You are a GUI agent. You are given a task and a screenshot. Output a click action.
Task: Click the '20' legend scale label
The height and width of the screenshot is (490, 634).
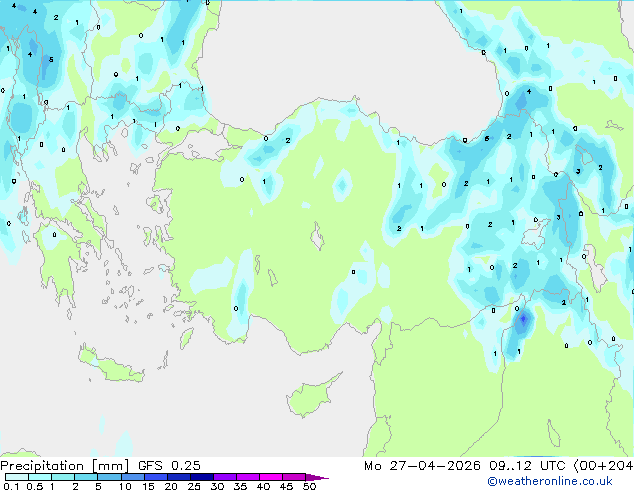pos(171,486)
